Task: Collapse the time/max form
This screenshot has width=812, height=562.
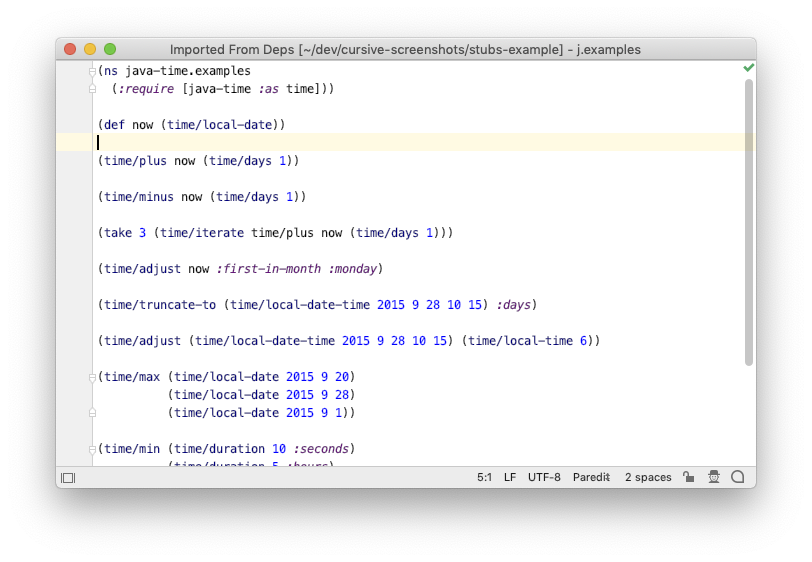Action: click(92, 377)
